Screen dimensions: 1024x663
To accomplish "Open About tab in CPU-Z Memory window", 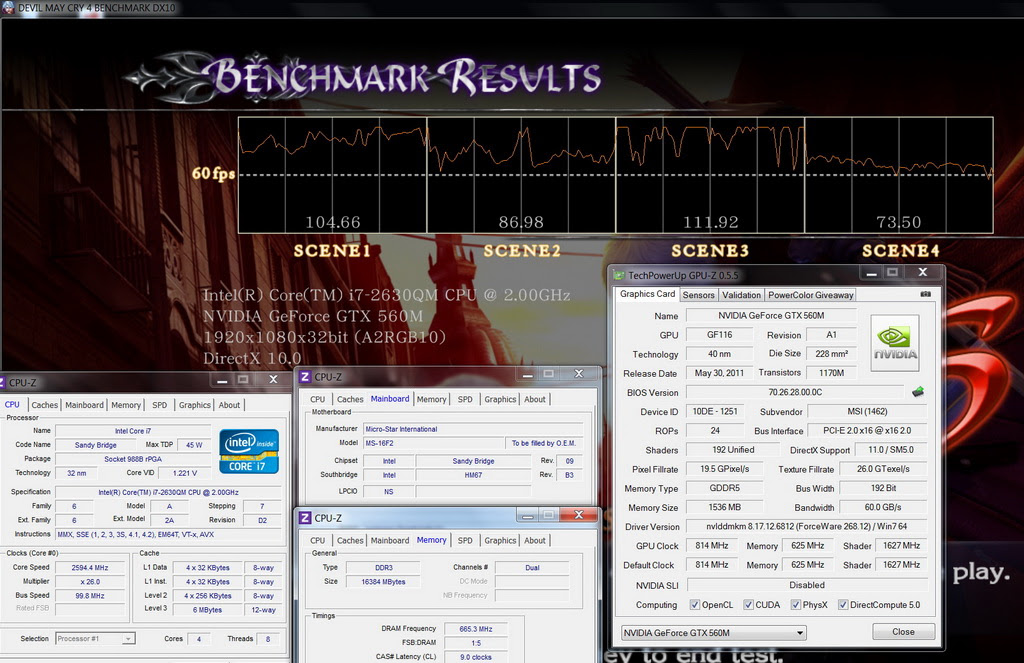I will point(535,540).
